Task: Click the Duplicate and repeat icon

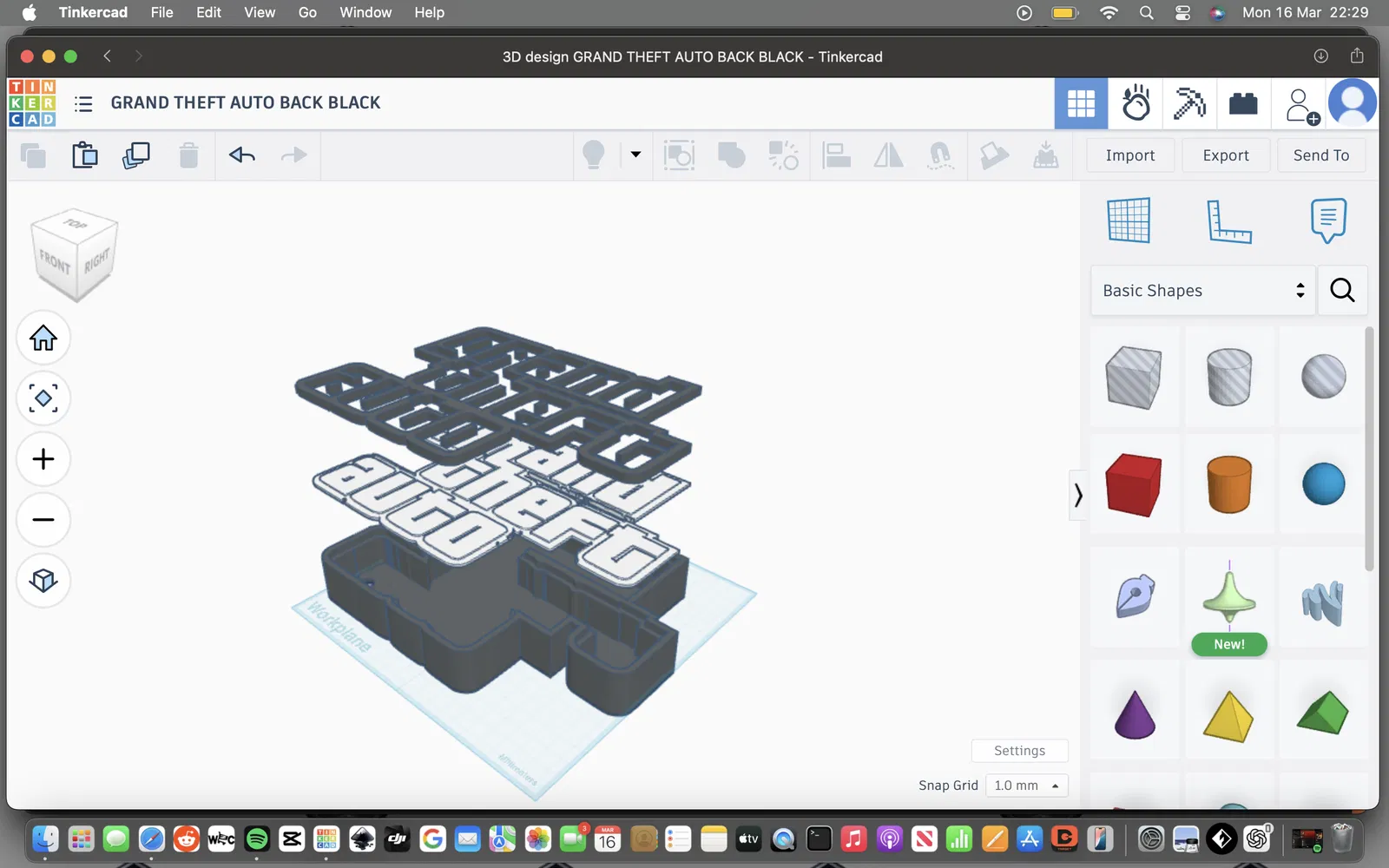Action: click(136, 155)
